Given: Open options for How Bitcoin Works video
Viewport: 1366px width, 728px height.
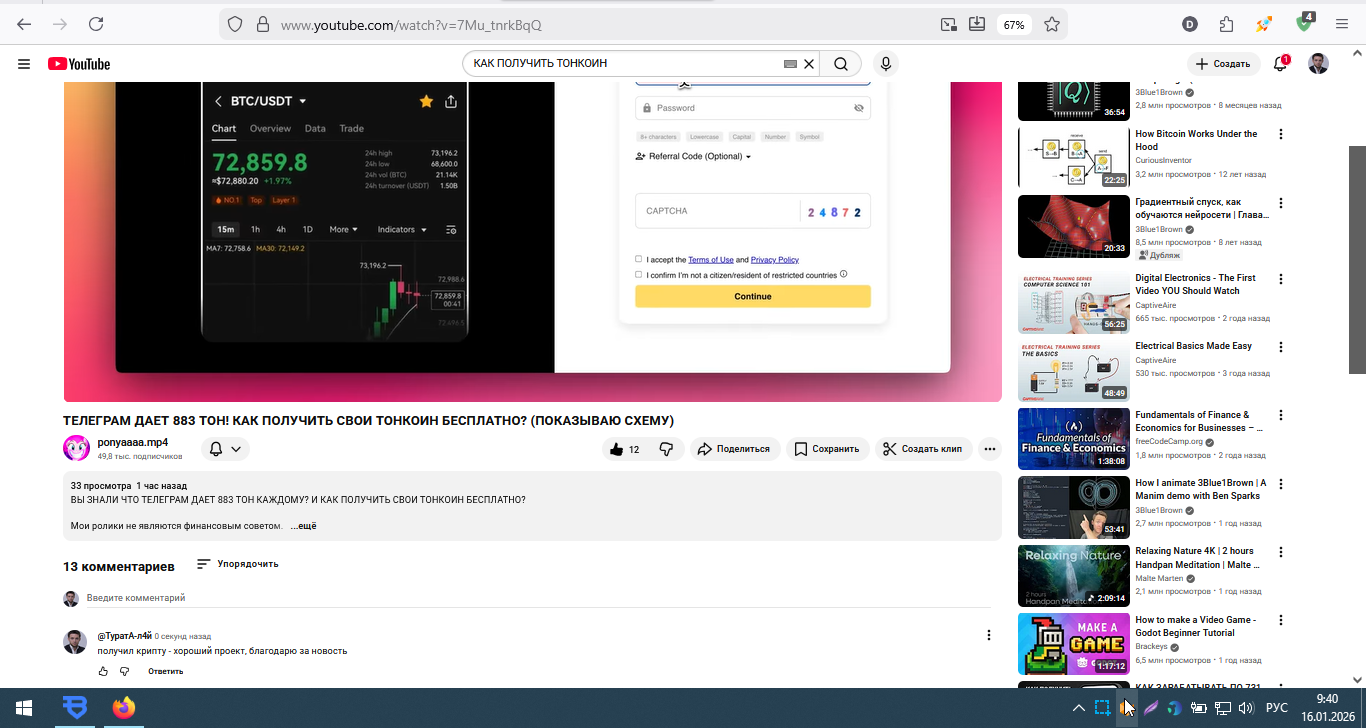Looking at the screenshot, I should 1281,134.
